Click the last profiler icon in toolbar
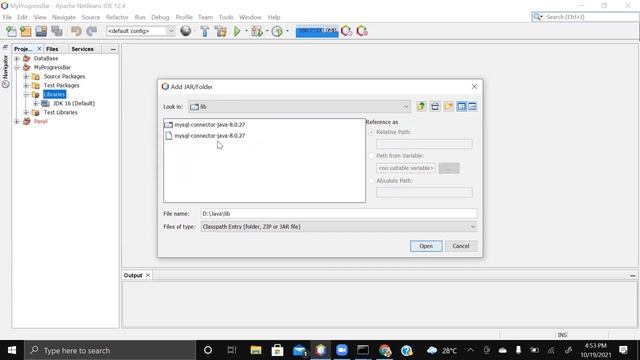 pyautogui.click(x=362, y=31)
